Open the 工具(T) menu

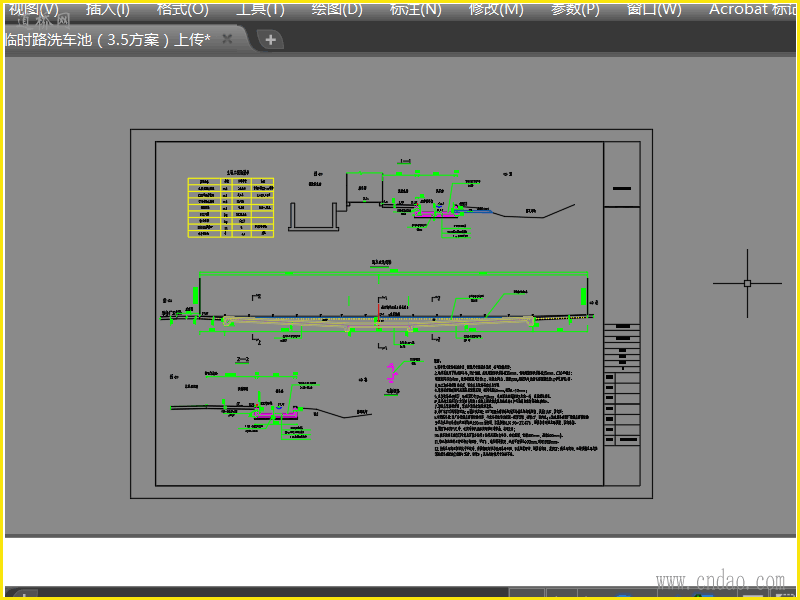pyautogui.click(x=260, y=9)
